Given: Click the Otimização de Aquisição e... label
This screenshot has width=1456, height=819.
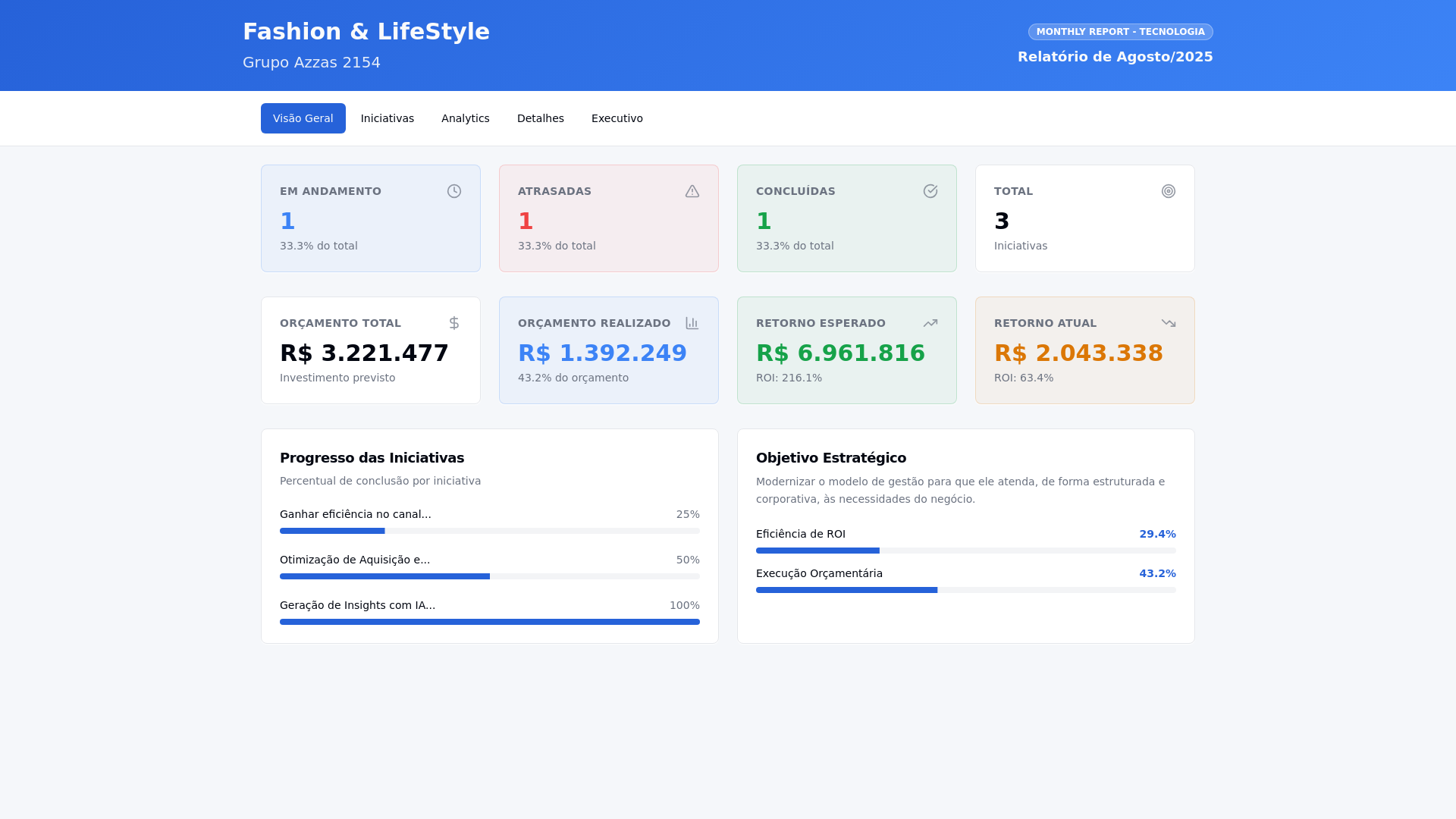Looking at the screenshot, I should click(x=355, y=560).
